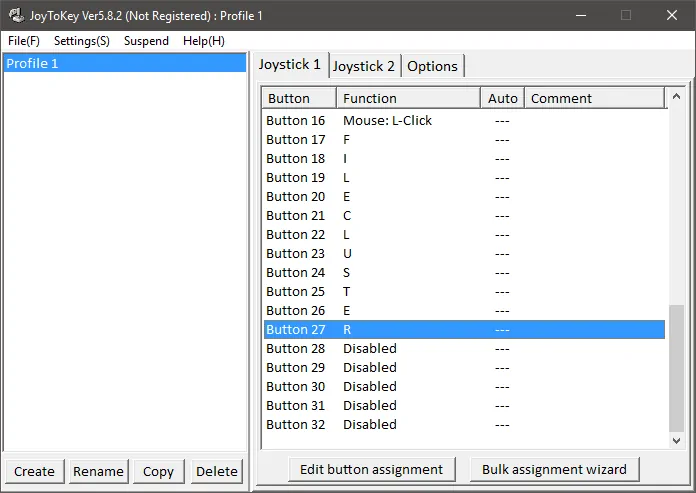Click the Auto value of Button 30
Viewport: 696px width, 493px height.
pyautogui.click(x=502, y=387)
